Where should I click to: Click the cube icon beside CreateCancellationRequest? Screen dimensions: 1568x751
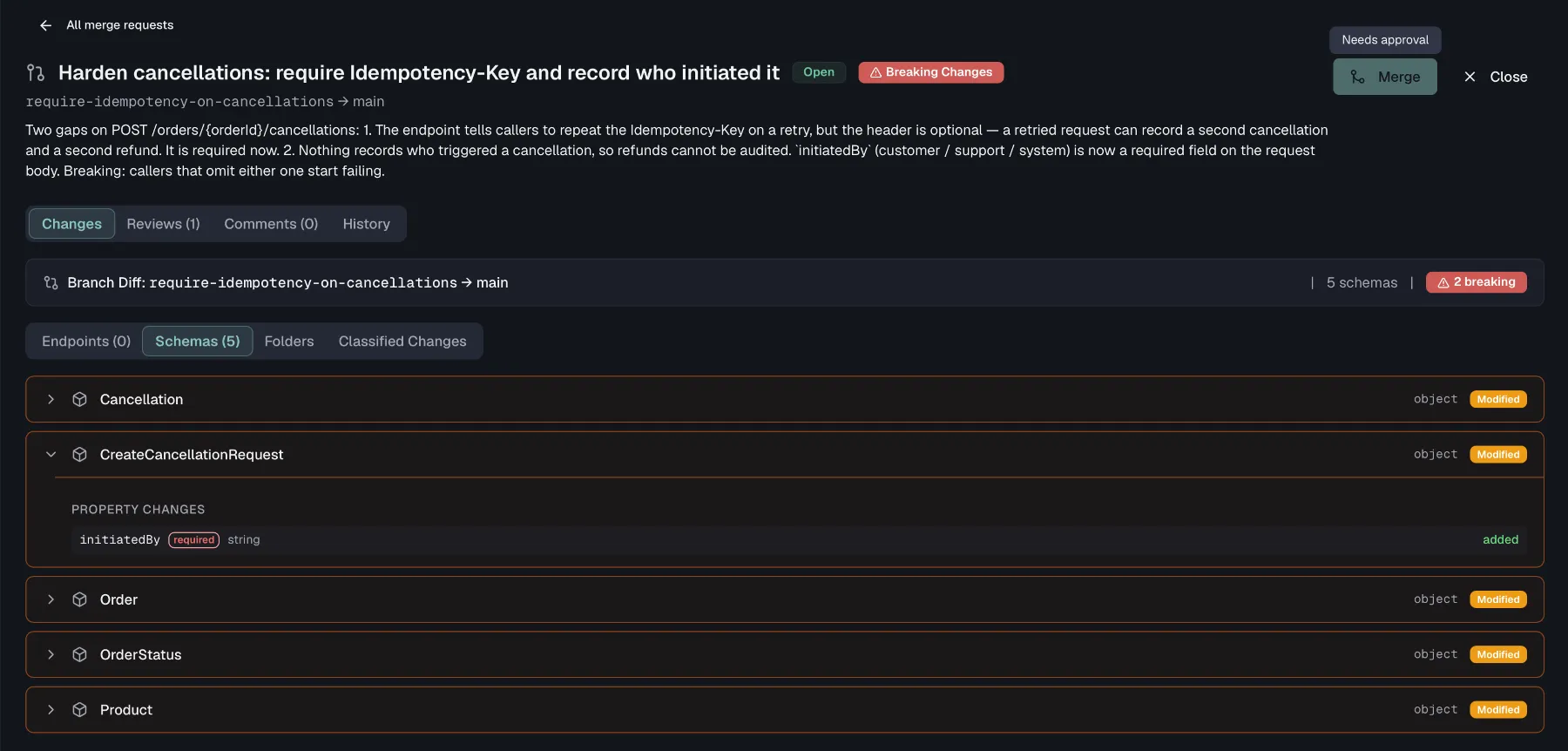(x=79, y=455)
